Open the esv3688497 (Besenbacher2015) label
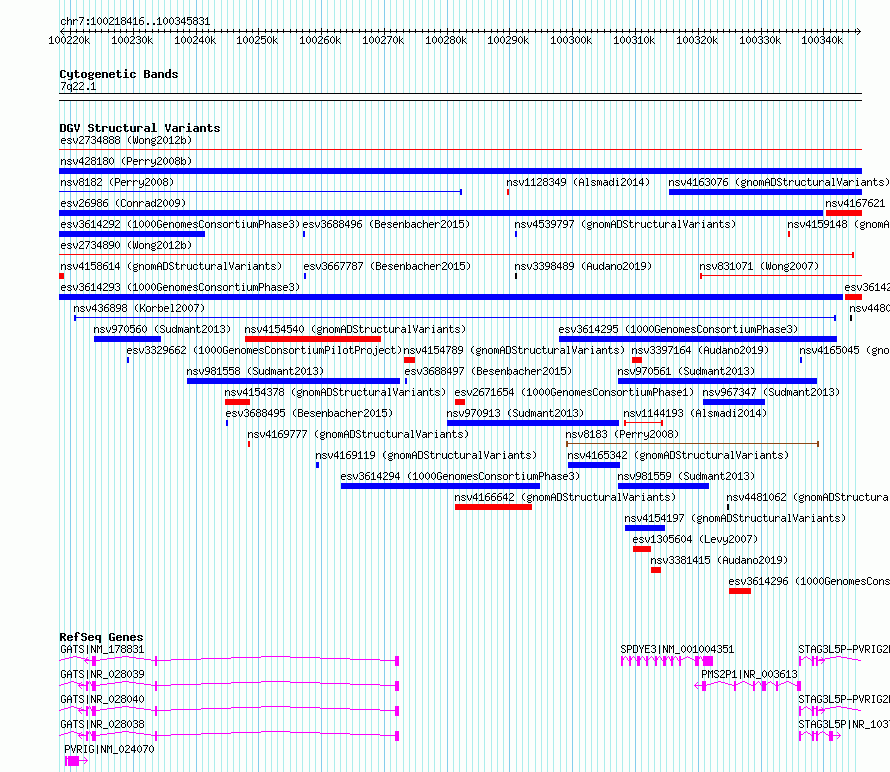The height and width of the screenshot is (772, 890). click(488, 371)
